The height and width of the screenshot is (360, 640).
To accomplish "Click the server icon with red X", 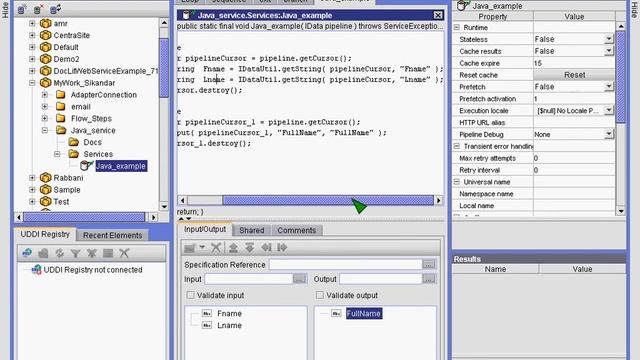I will (39, 9).
